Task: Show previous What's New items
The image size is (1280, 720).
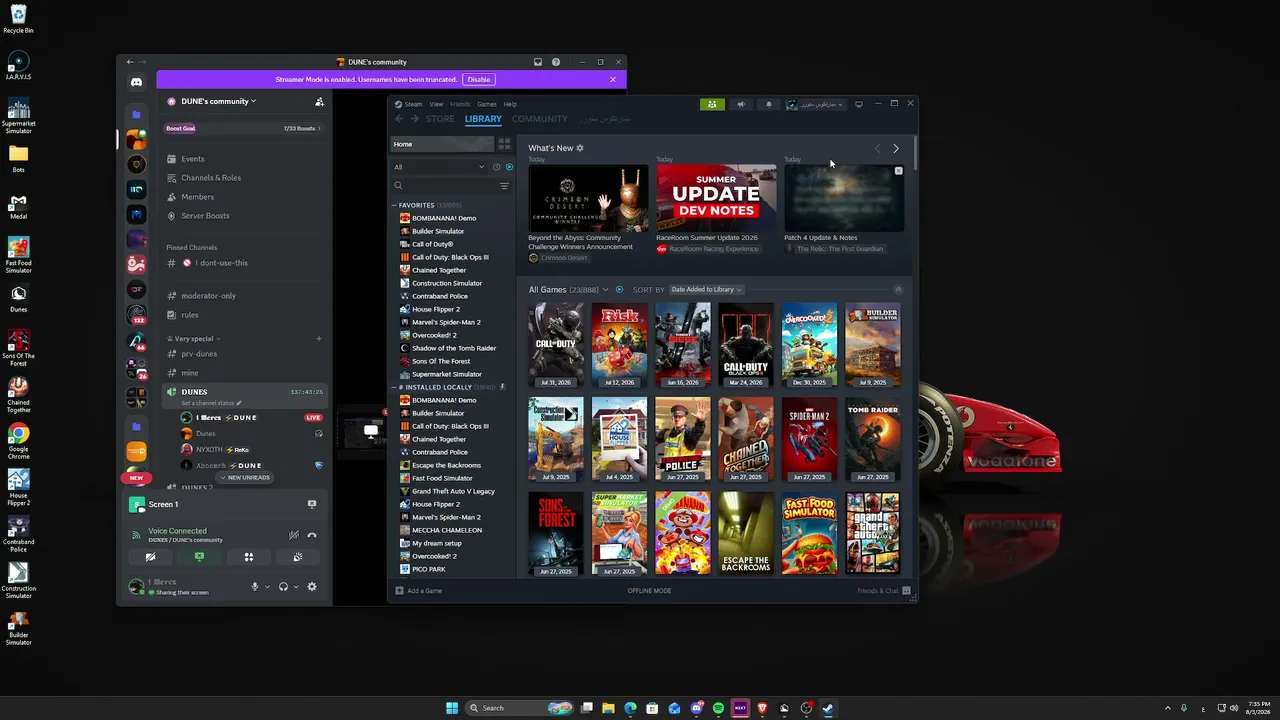Action: pyautogui.click(x=878, y=149)
